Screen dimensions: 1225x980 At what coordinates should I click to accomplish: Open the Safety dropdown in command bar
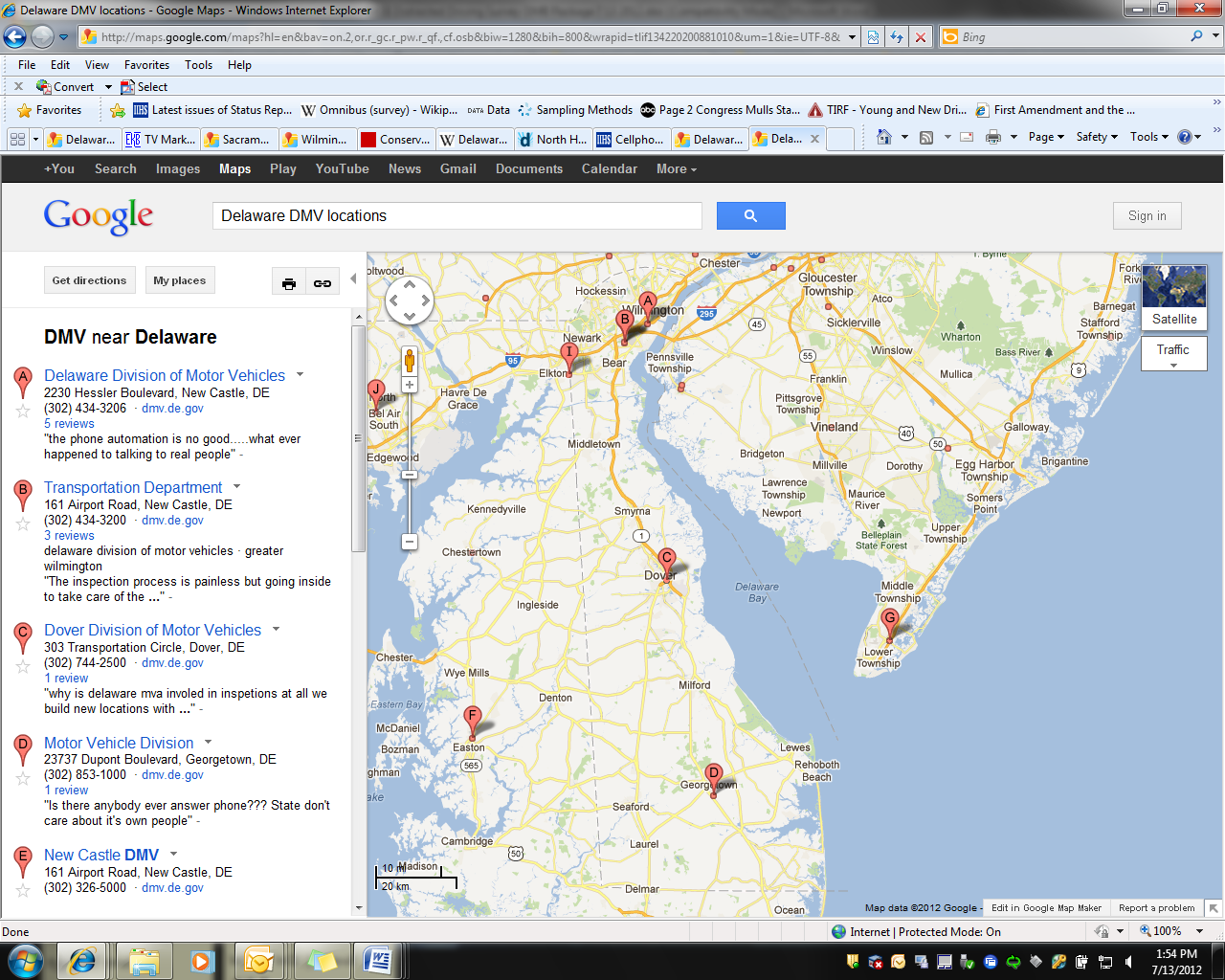[x=1097, y=137]
